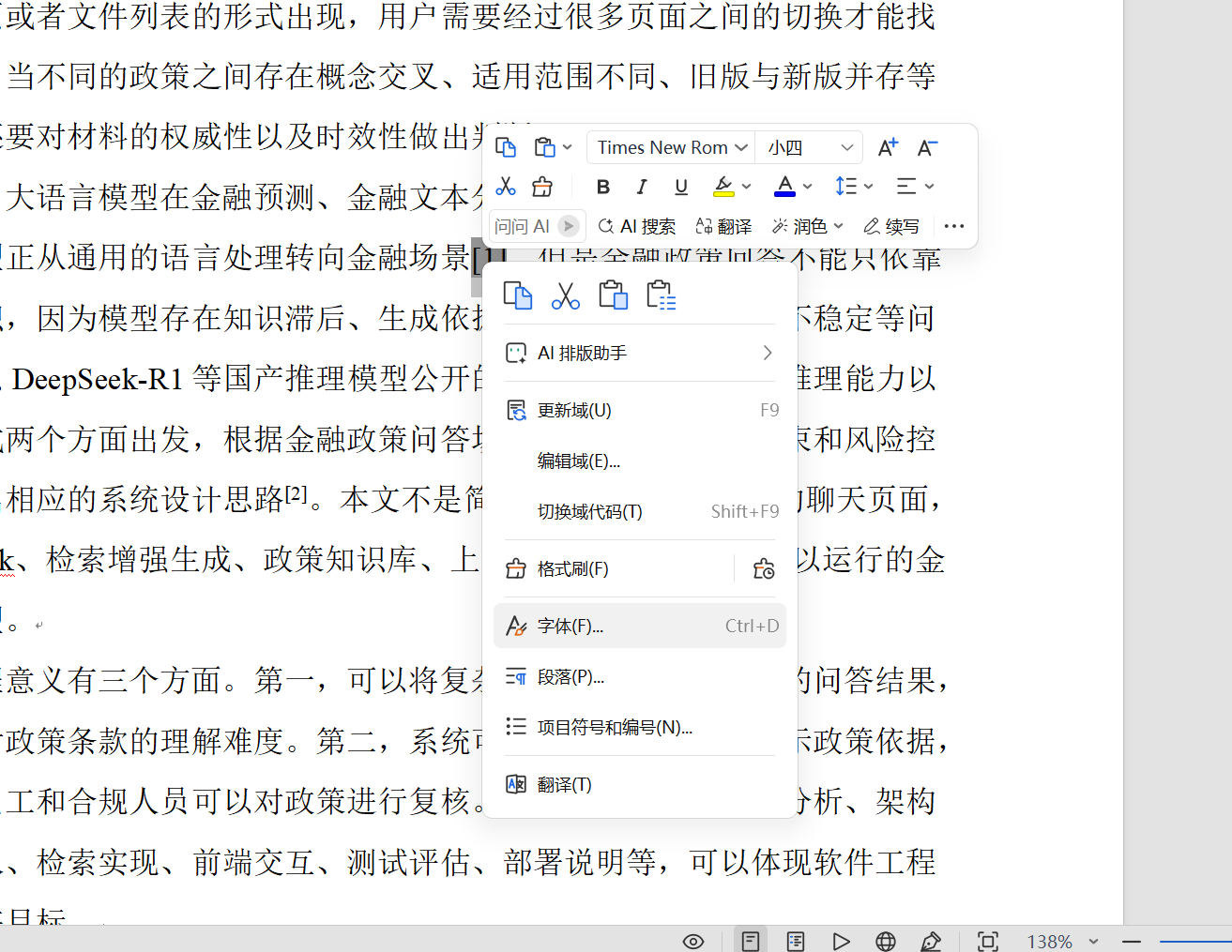Click the cut icon in the context menu
Image resolution: width=1232 pixels, height=952 pixels.
click(x=566, y=295)
